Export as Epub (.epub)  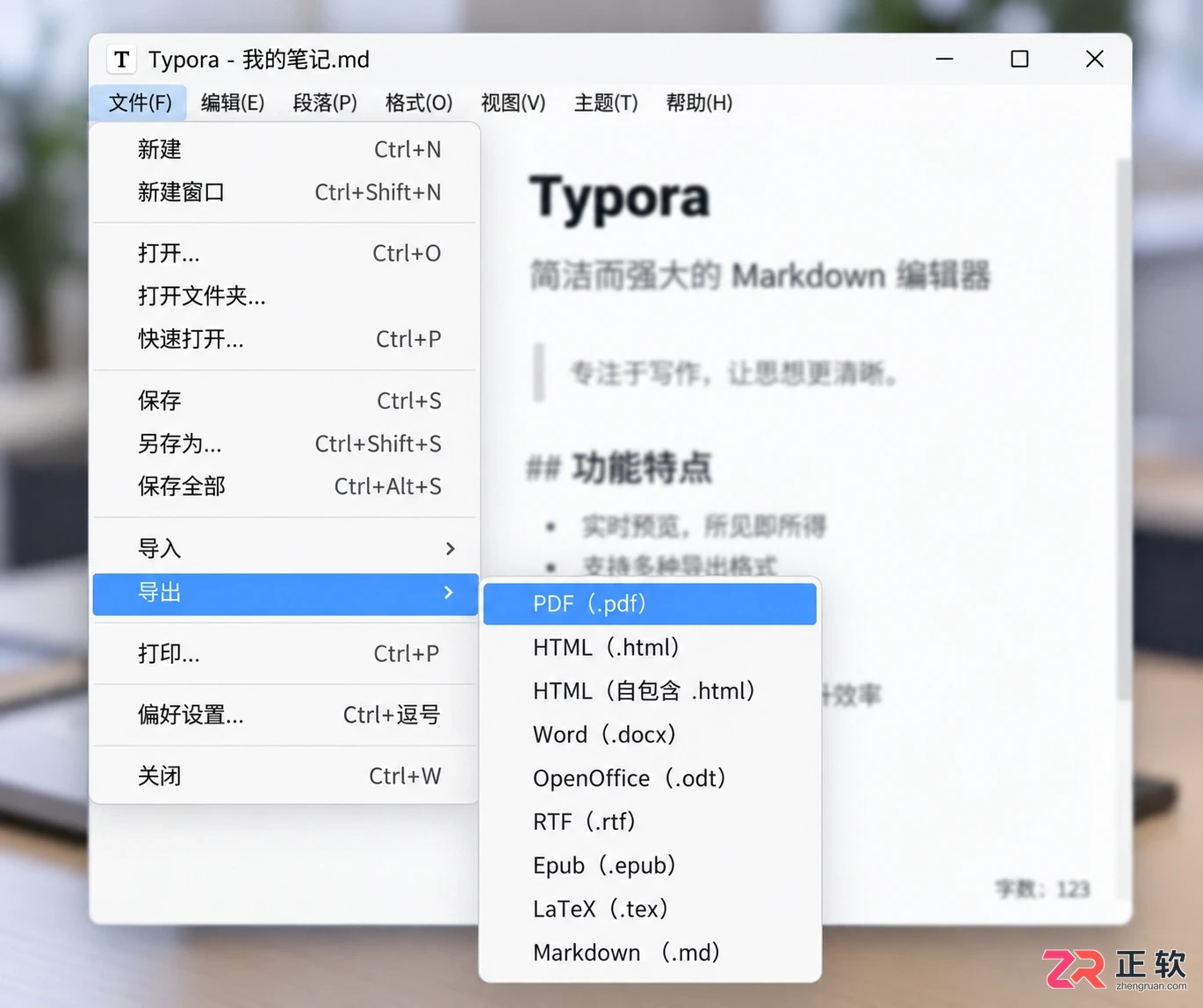(x=650, y=865)
